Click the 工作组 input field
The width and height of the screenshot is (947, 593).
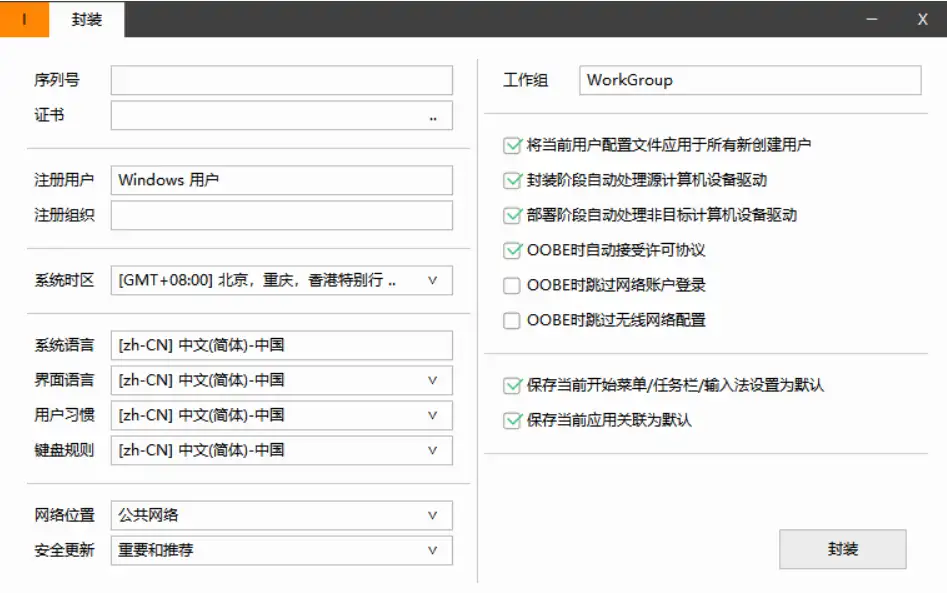click(749, 80)
